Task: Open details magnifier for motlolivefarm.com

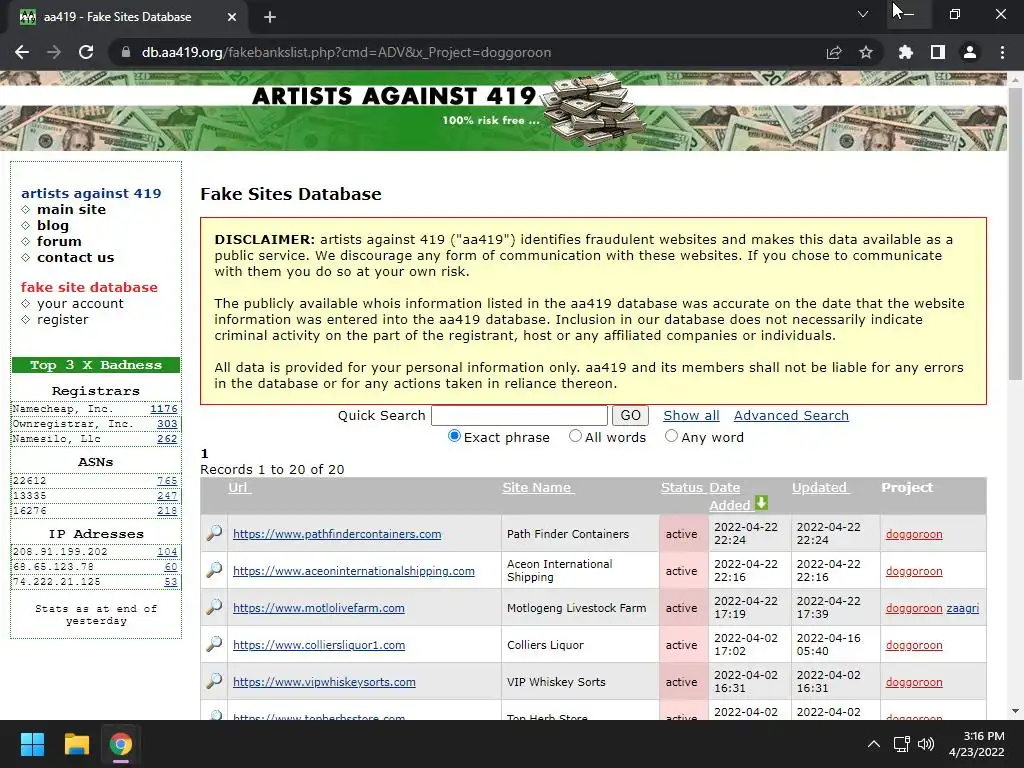Action: [214, 607]
